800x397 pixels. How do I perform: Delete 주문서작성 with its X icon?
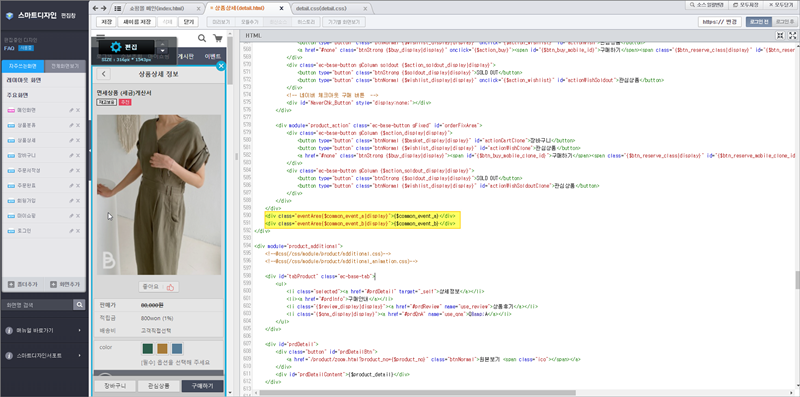coord(78,170)
